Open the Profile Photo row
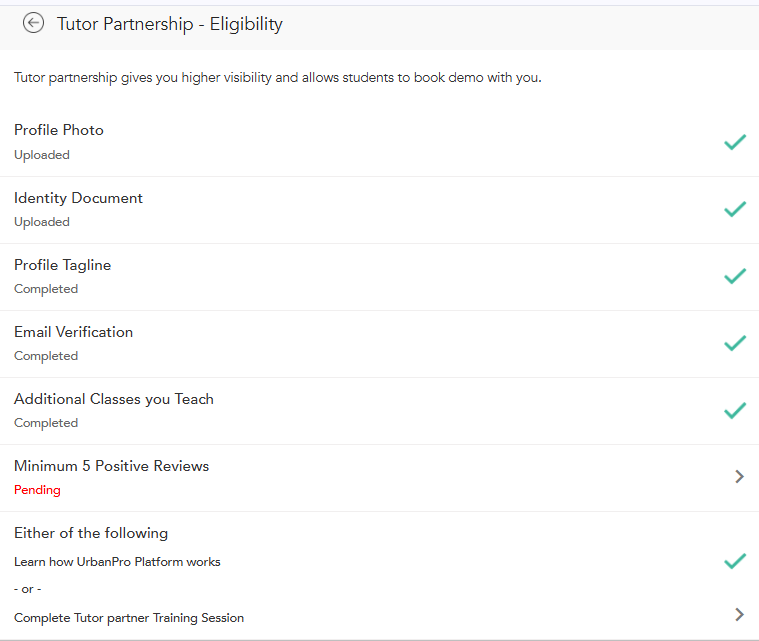 [59, 131]
